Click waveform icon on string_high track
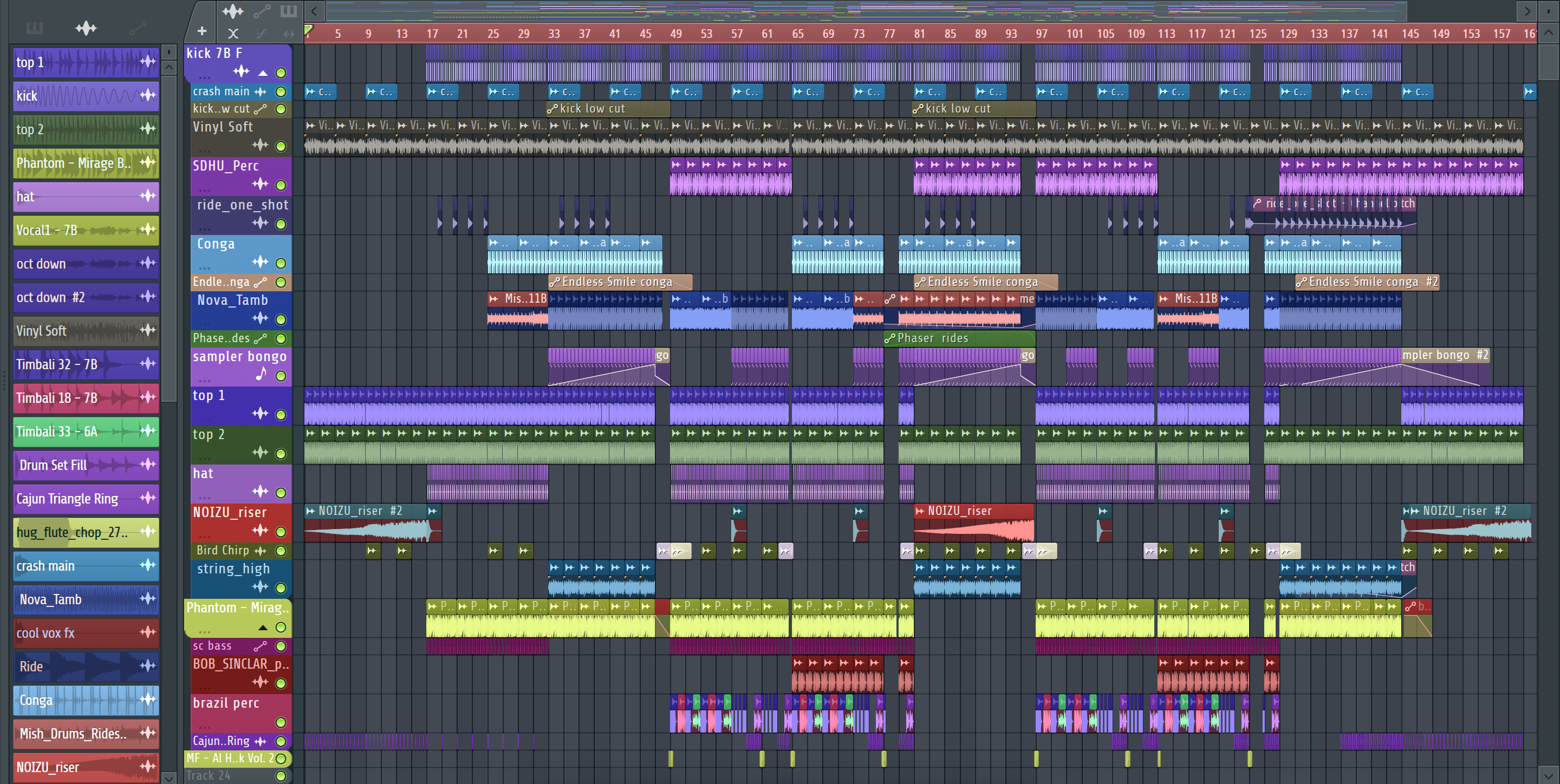The image size is (1560, 784). point(261,586)
